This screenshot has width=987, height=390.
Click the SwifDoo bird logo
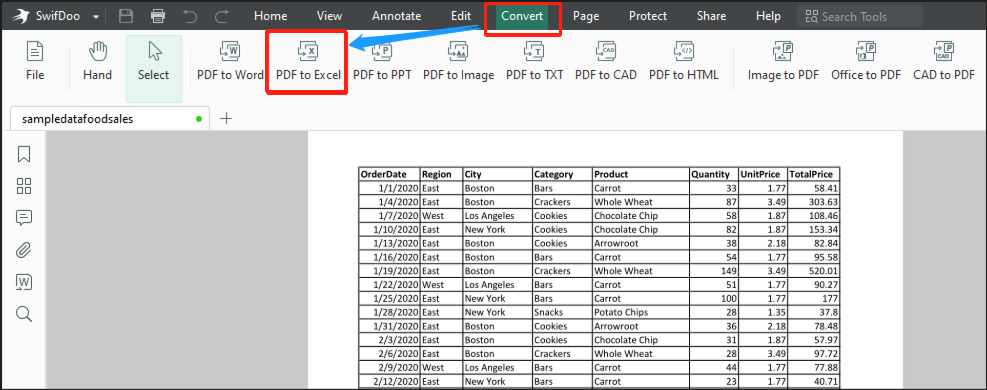point(20,16)
